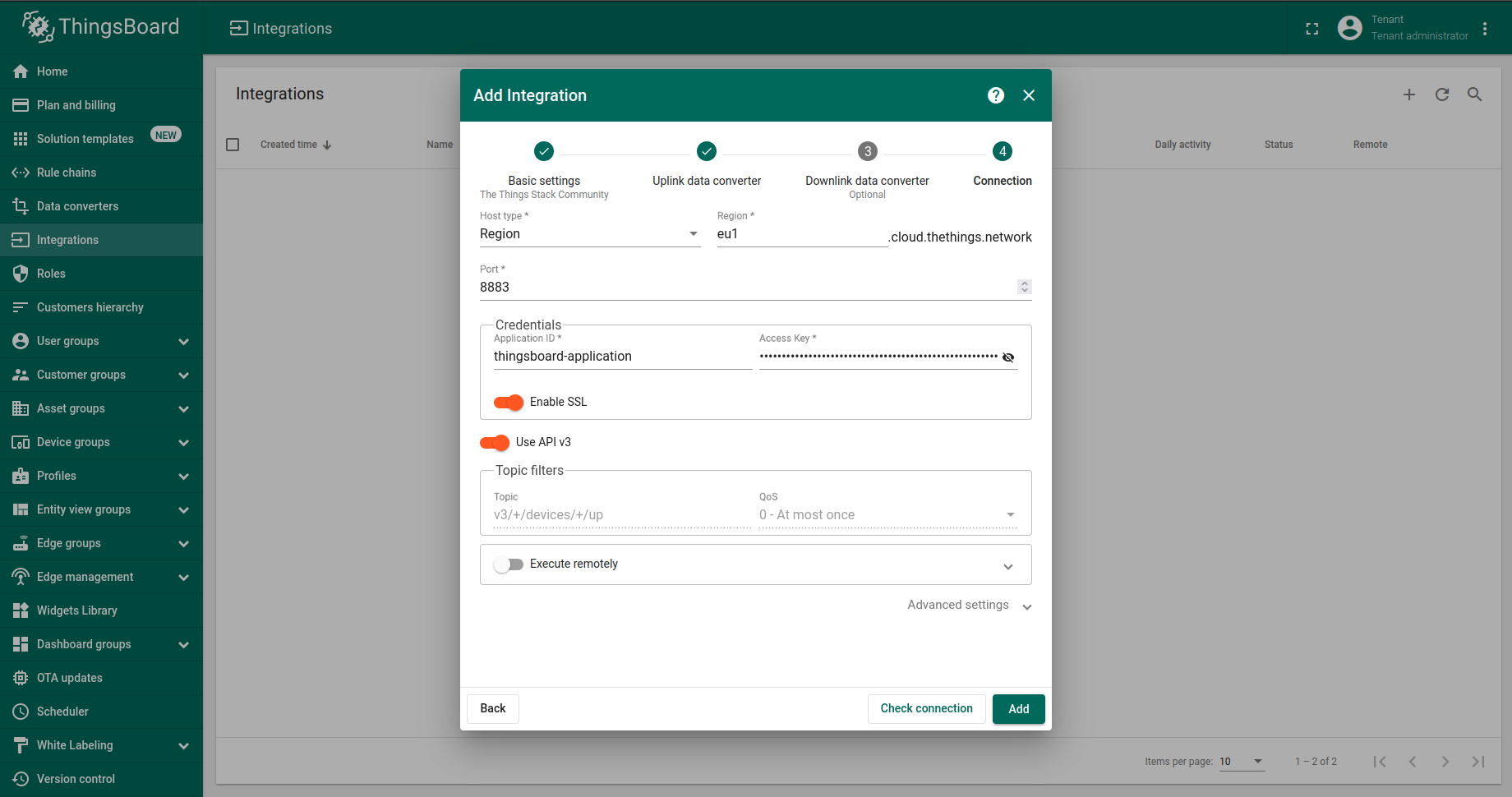Expand the Execute remotely panel chevron

[1008, 566]
